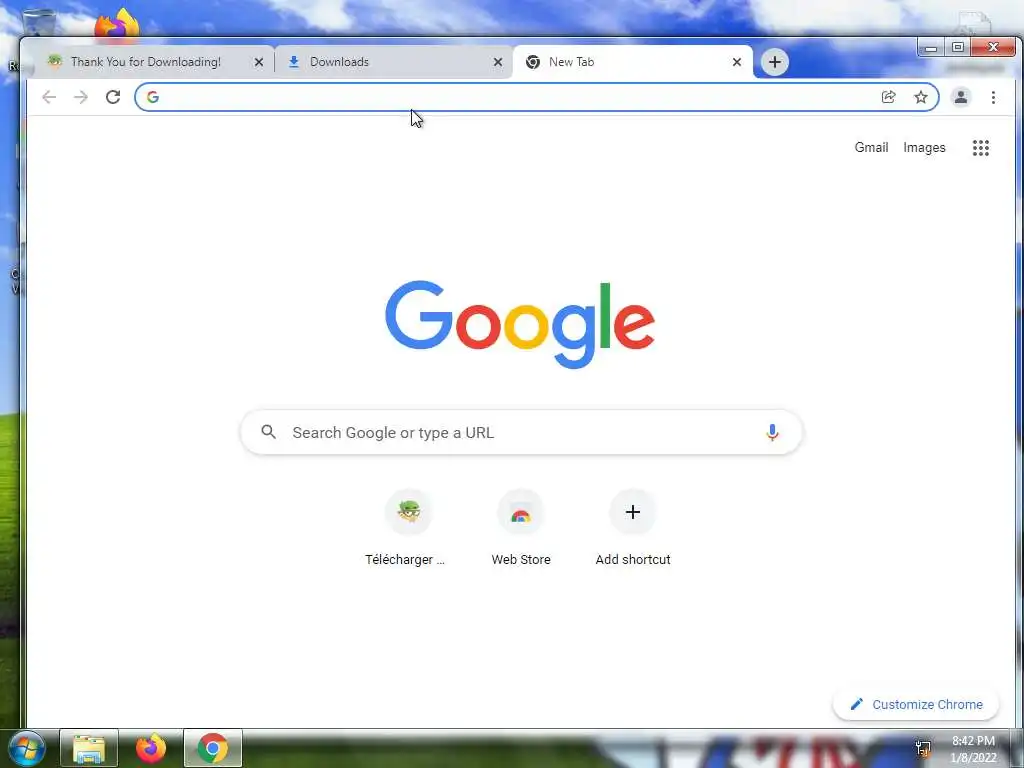Screen dimensions: 1024x768
Task: Open the Gmail link
Action: point(871,148)
